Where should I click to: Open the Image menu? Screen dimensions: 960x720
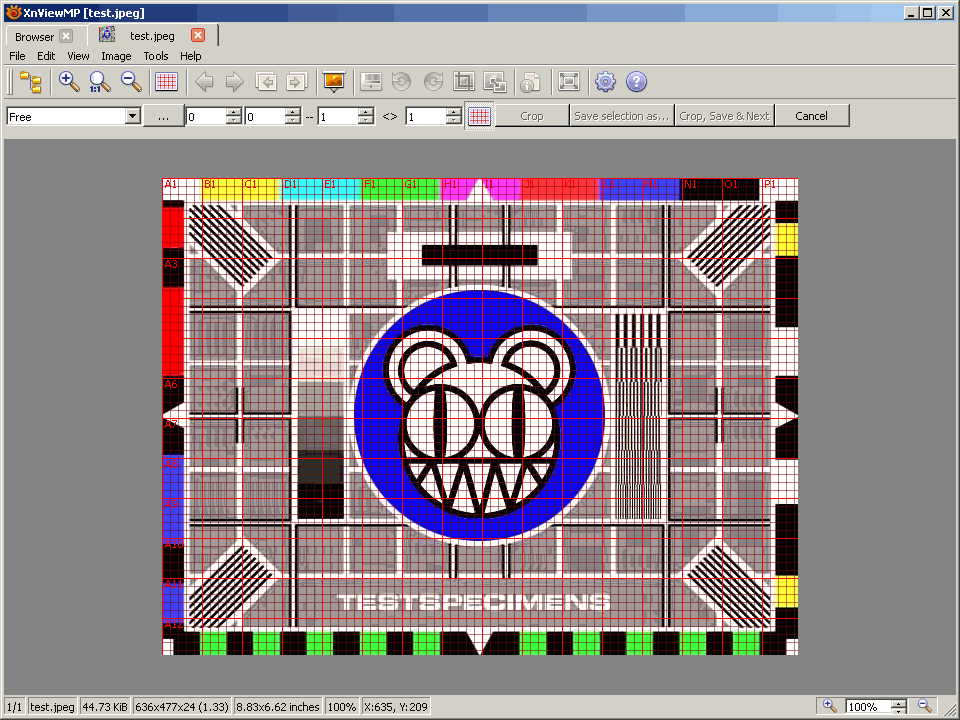coord(116,56)
